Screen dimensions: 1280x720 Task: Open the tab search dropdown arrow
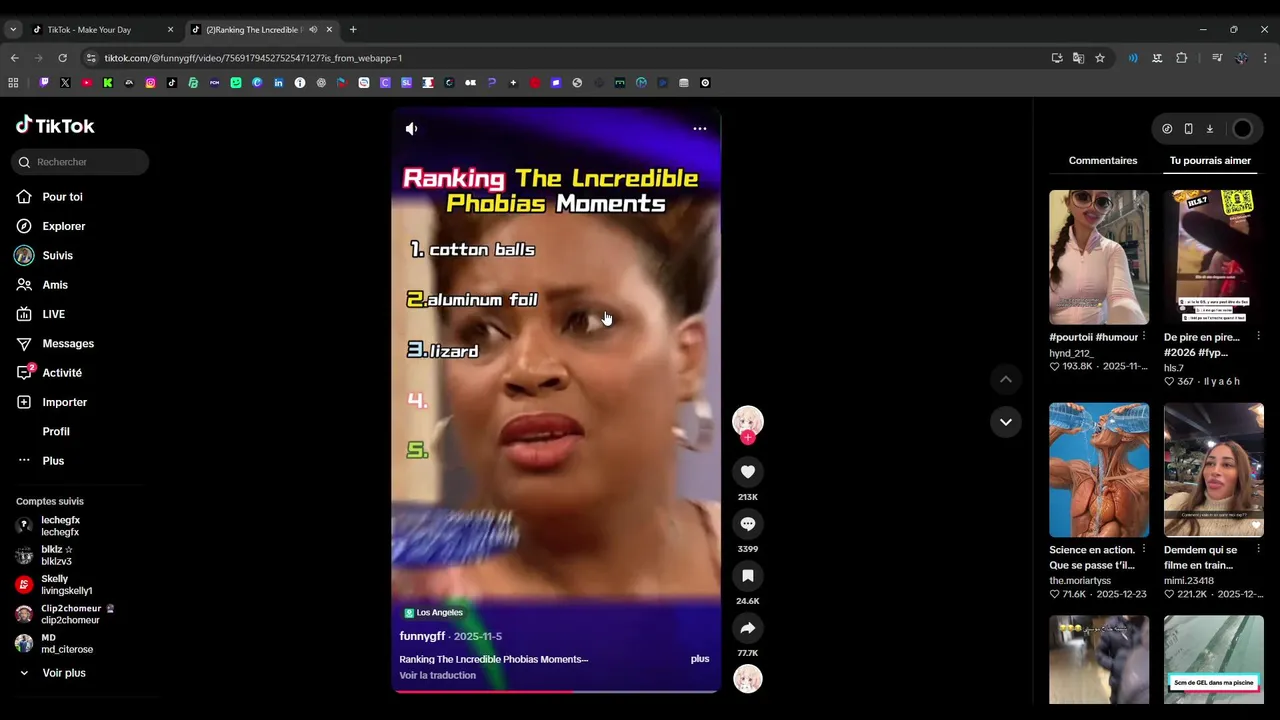pyautogui.click(x=13, y=30)
